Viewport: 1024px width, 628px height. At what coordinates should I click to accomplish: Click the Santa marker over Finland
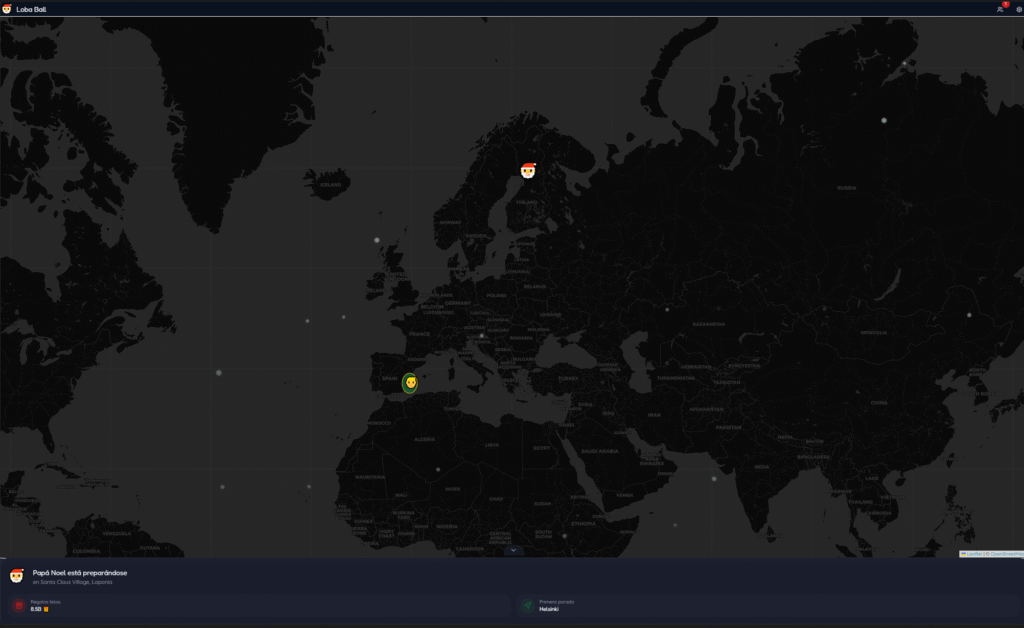point(528,170)
